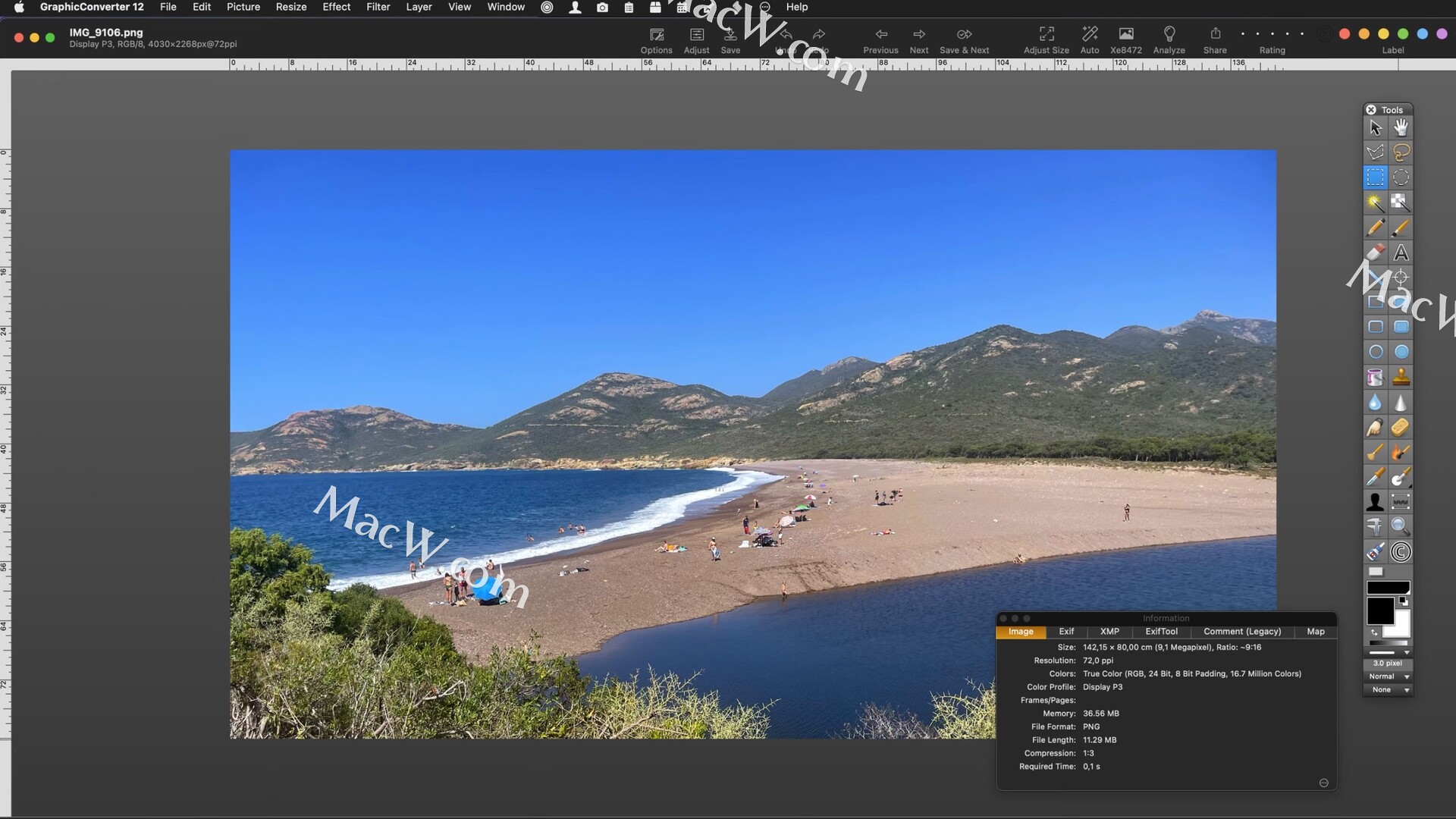Select the crosshair target tool
Image resolution: width=1456 pixels, height=819 pixels.
click(1401, 278)
